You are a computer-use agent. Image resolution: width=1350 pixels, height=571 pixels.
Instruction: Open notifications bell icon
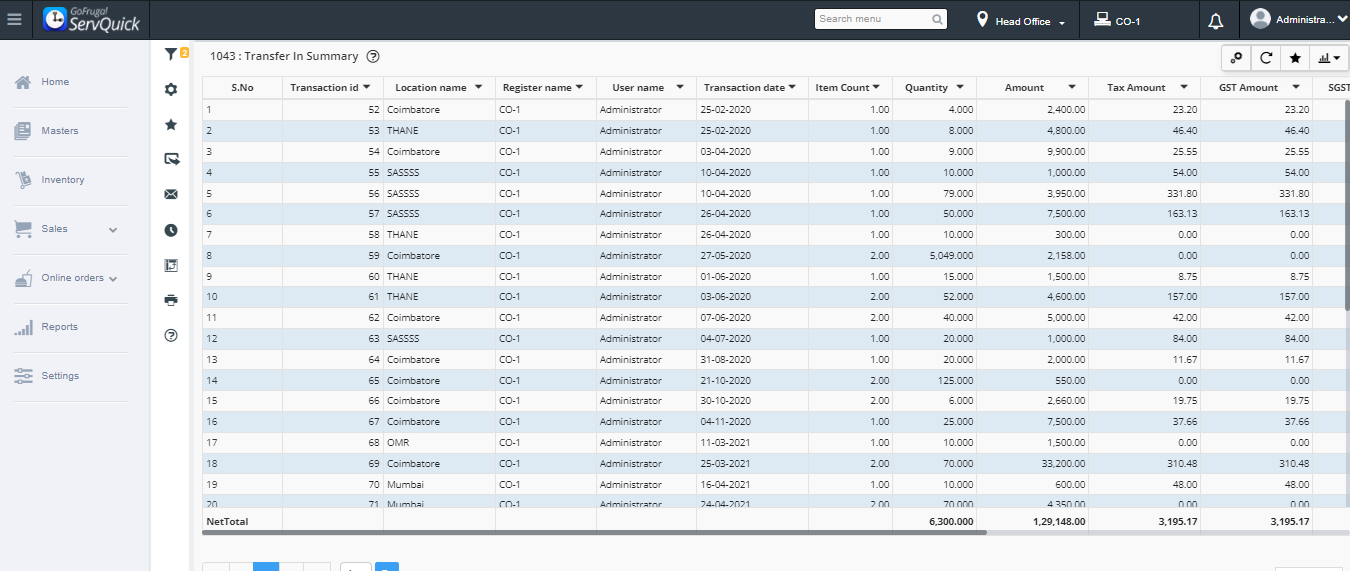coord(1216,21)
